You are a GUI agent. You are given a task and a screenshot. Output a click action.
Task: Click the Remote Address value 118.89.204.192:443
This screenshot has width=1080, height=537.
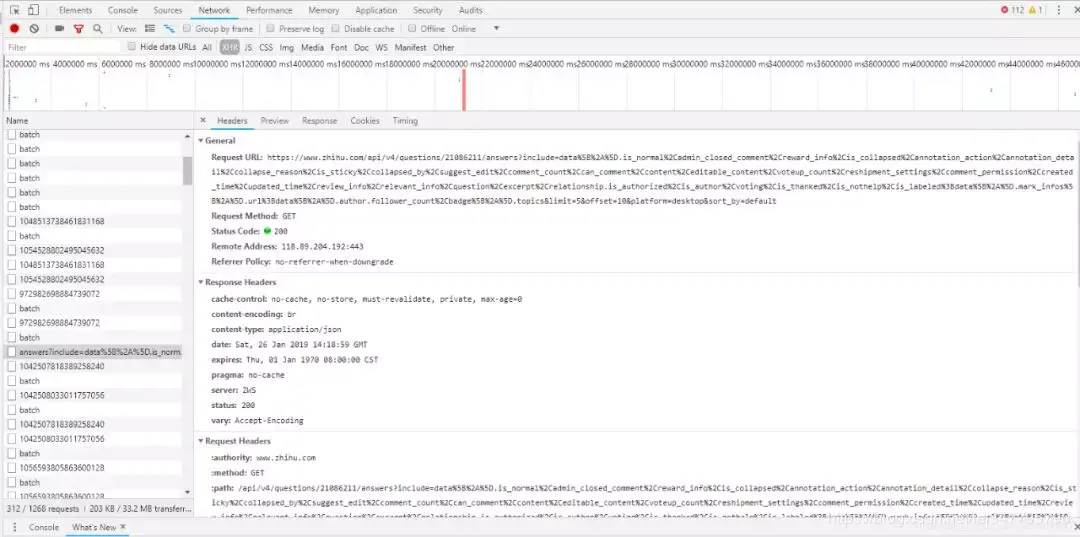pos(322,246)
